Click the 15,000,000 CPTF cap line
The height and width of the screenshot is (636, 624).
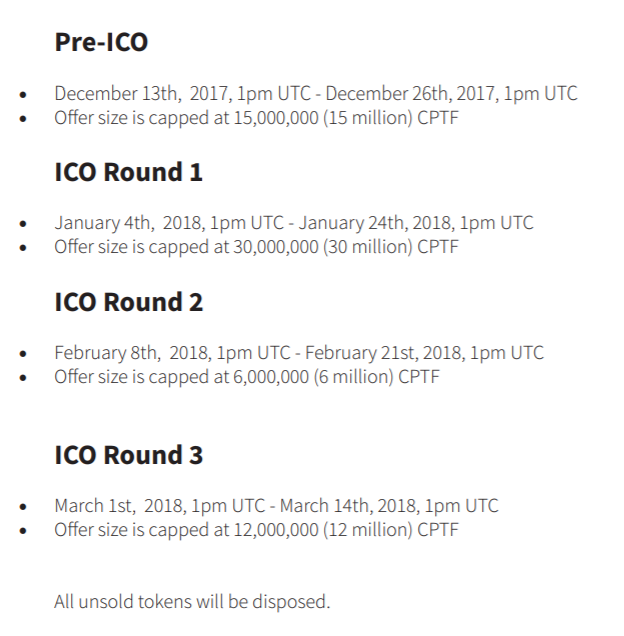256,118
